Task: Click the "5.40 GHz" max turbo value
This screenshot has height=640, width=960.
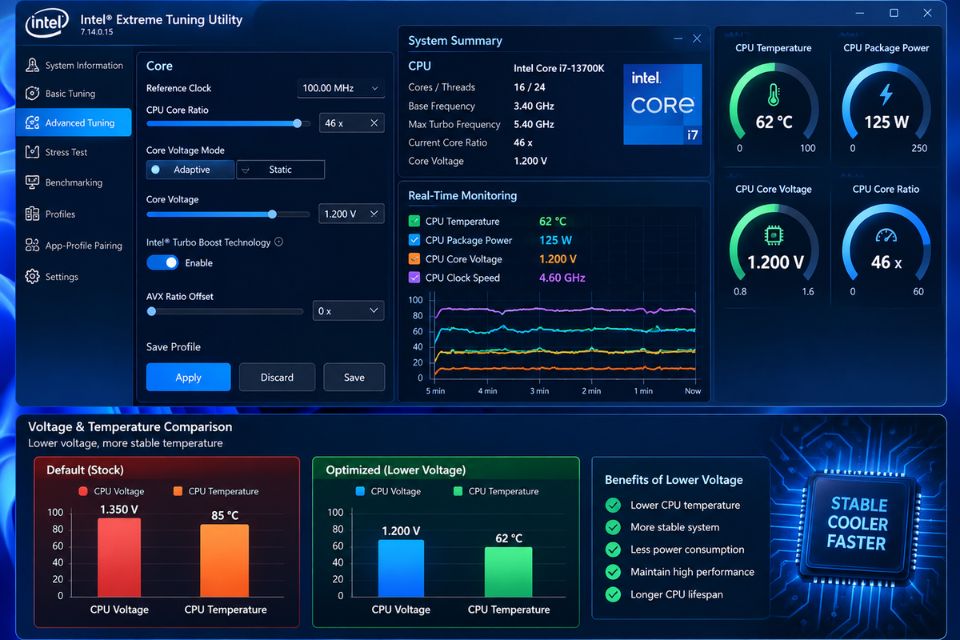Action: 534,124
